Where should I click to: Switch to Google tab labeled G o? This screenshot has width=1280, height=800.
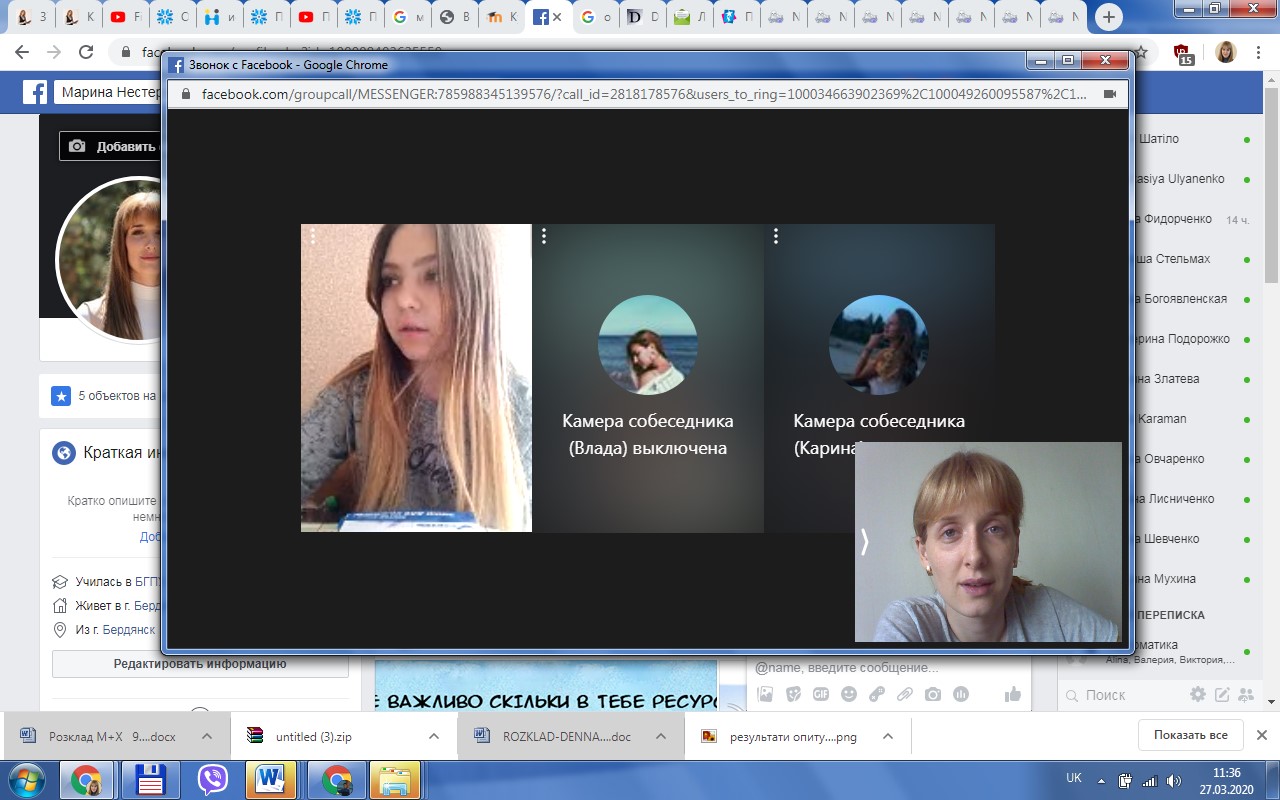pos(597,17)
